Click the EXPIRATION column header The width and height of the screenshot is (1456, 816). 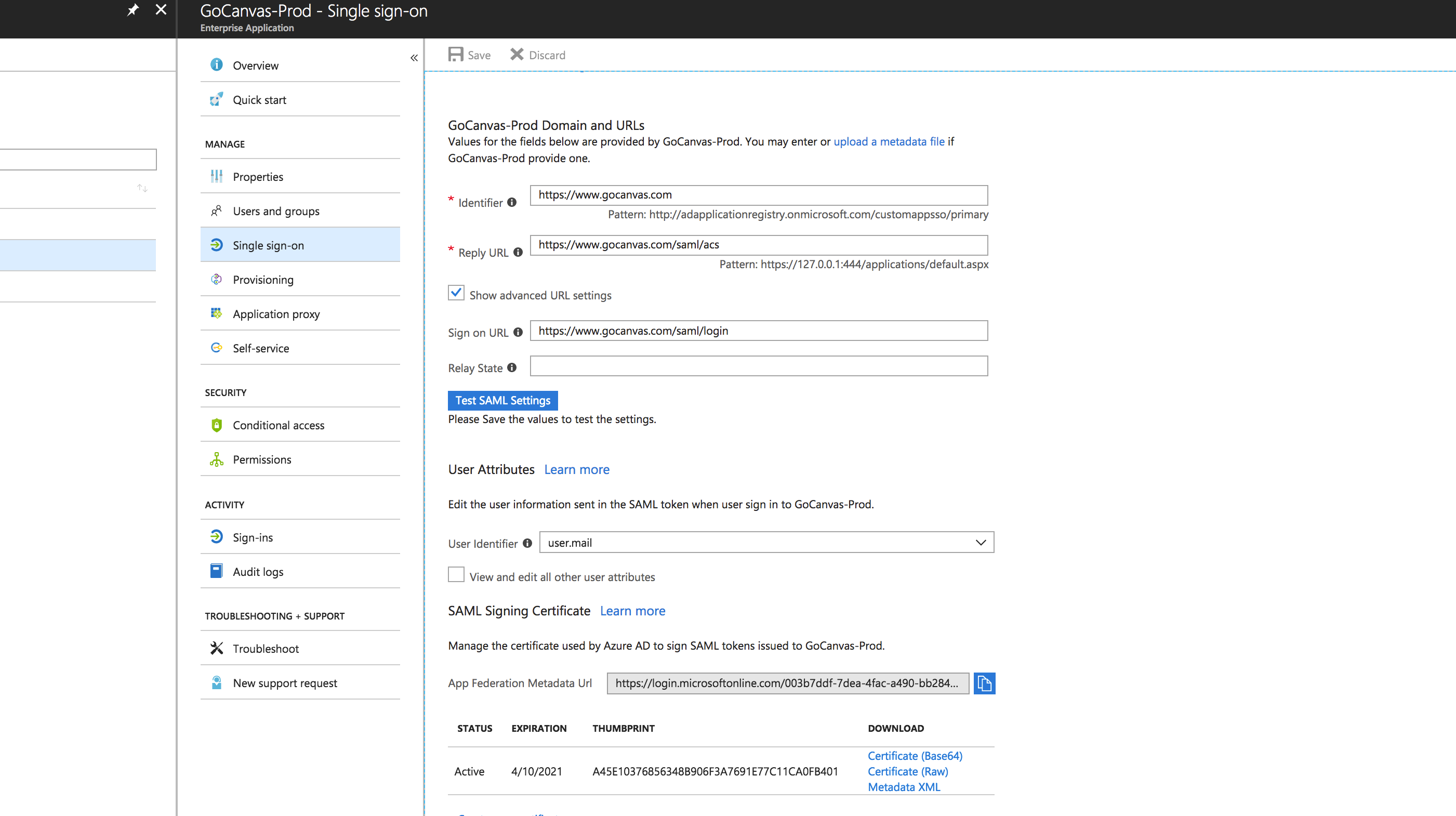click(x=539, y=728)
